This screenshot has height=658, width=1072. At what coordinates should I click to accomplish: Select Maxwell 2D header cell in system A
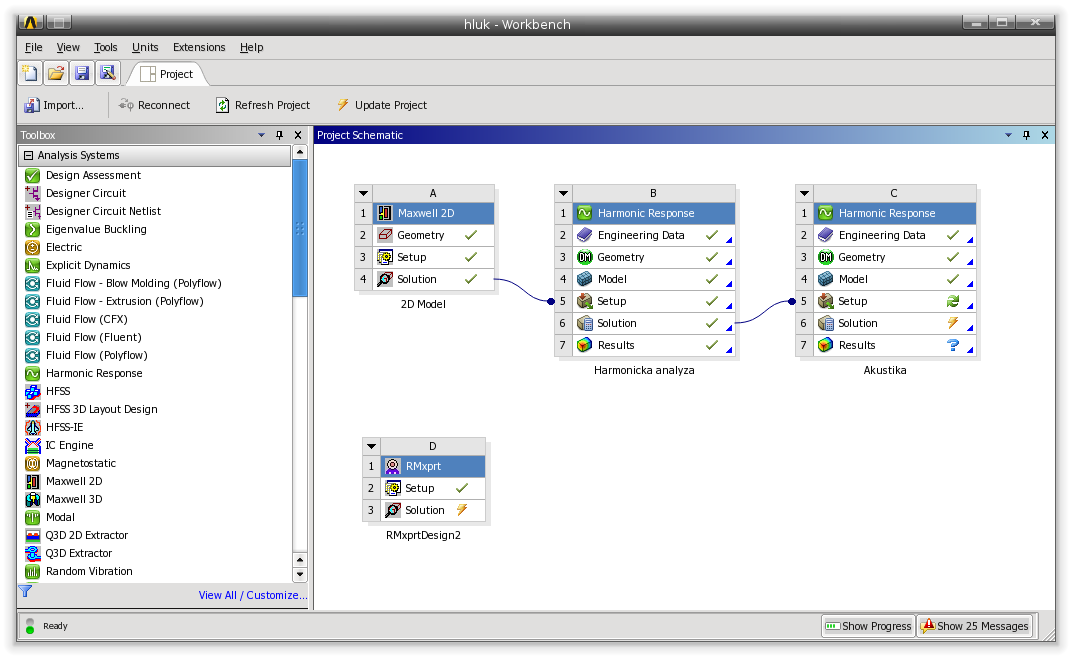pyautogui.click(x=433, y=213)
